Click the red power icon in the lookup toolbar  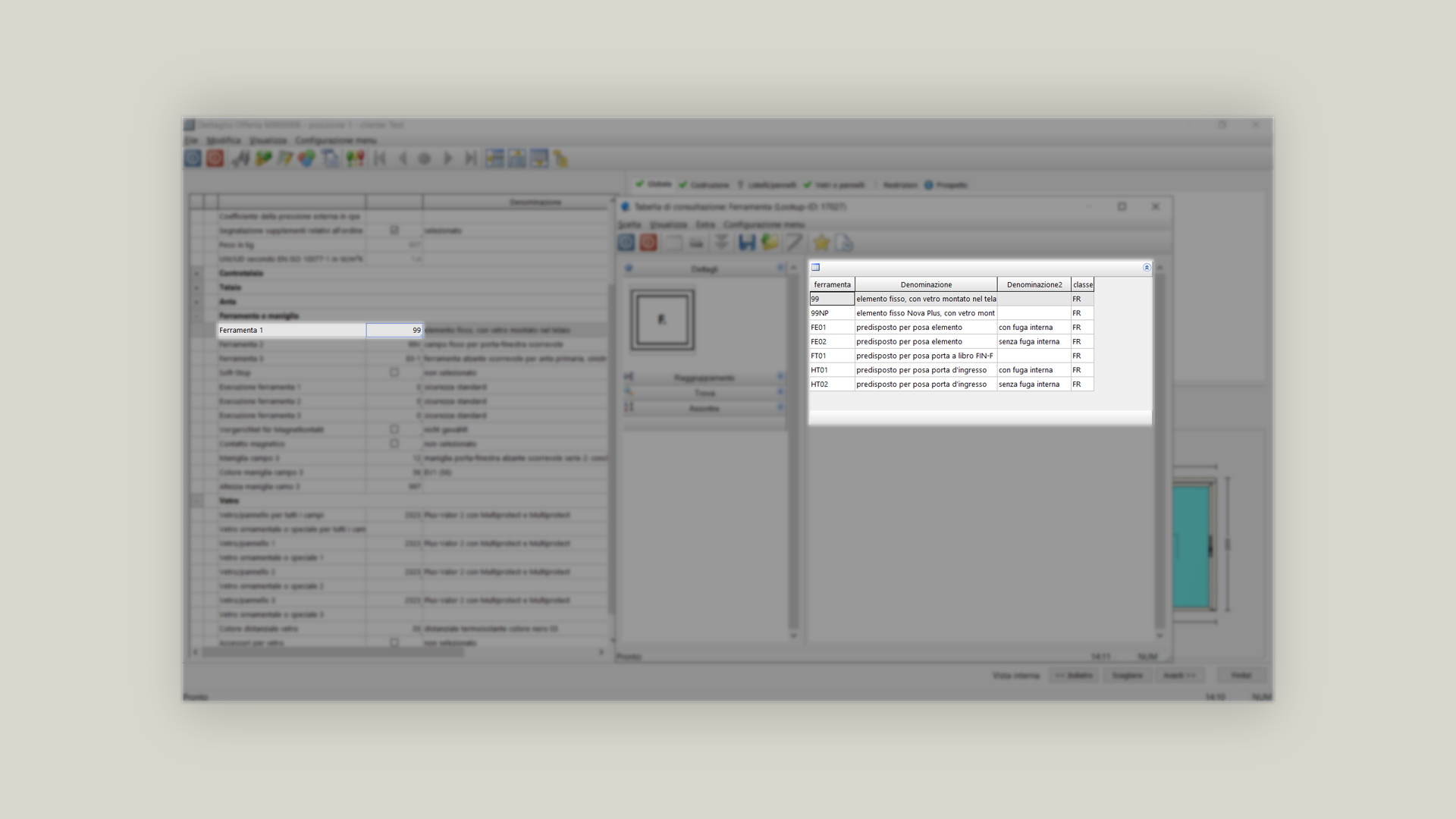(x=648, y=243)
